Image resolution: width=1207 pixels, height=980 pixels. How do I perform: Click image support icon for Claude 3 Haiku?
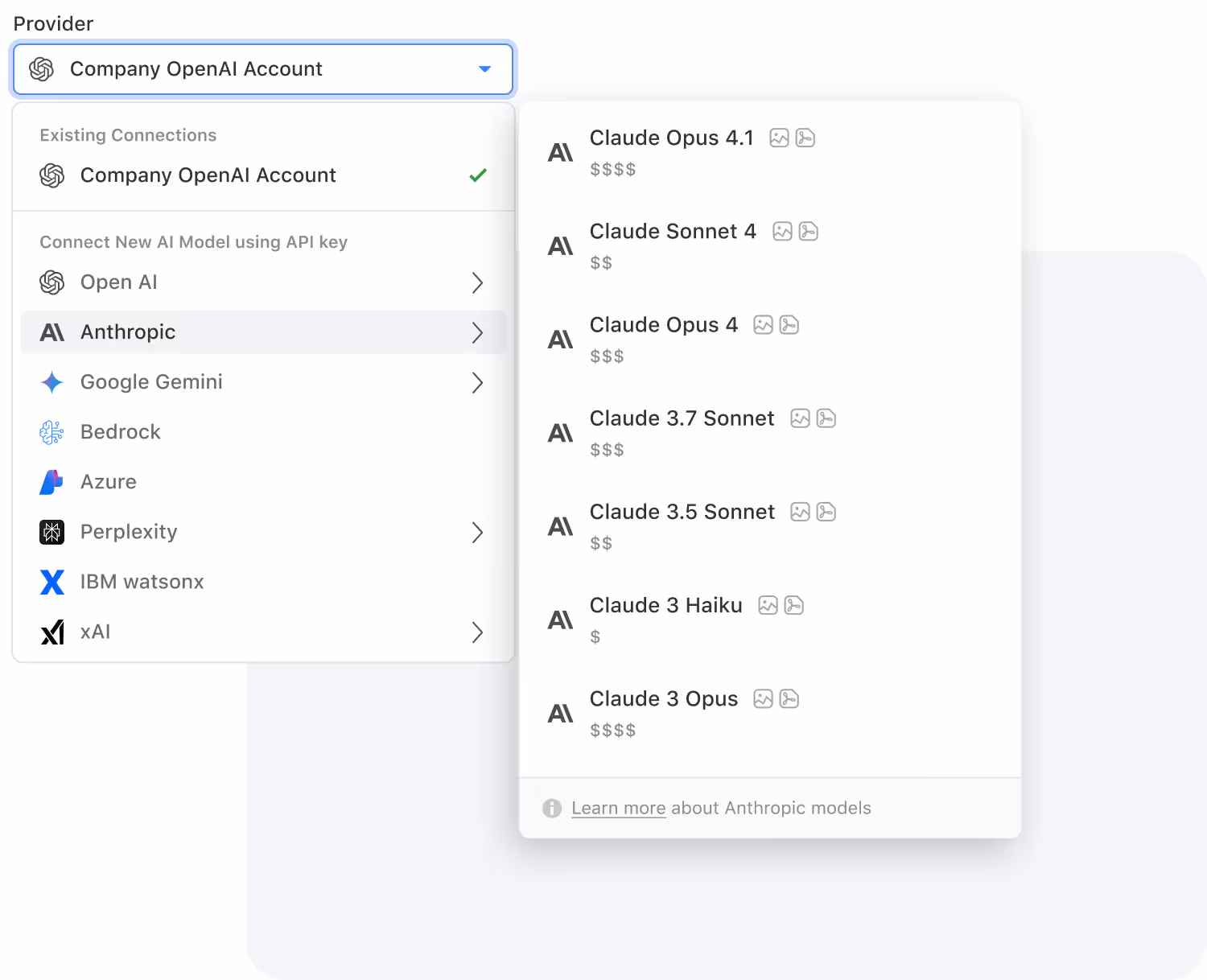(768, 605)
